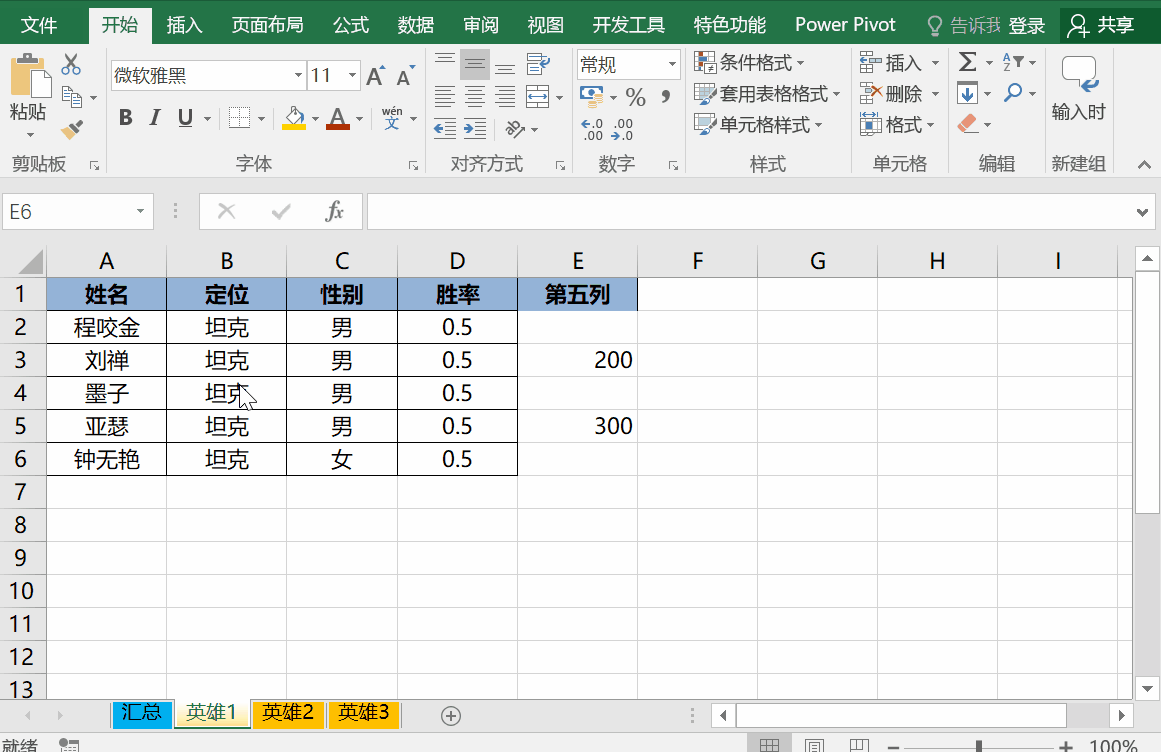The height and width of the screenshot is (752, 1161).
Task: Click the Clear eraser icon
Action: [968, 124]
